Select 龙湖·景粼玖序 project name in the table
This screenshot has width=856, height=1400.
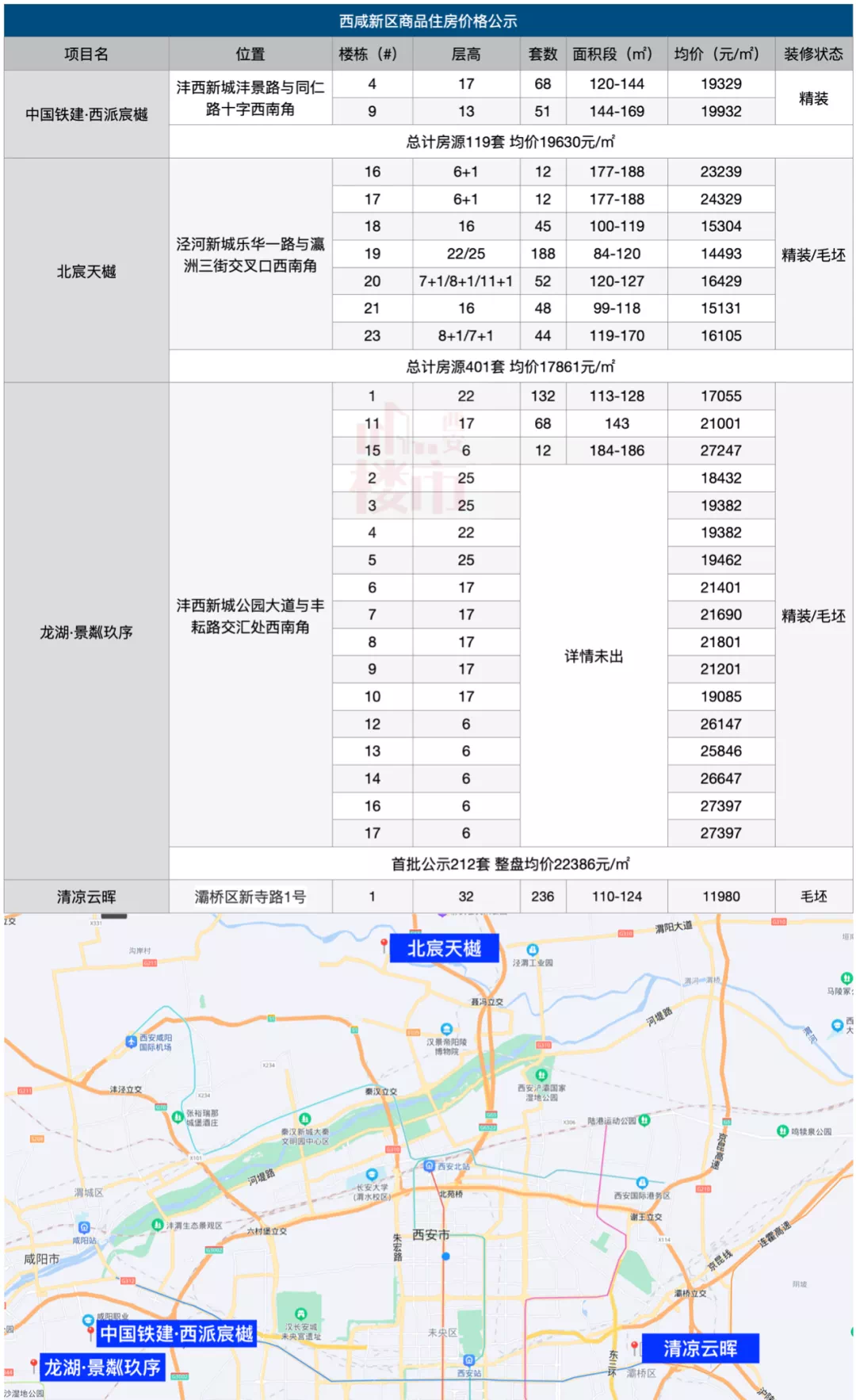(86, 632)
